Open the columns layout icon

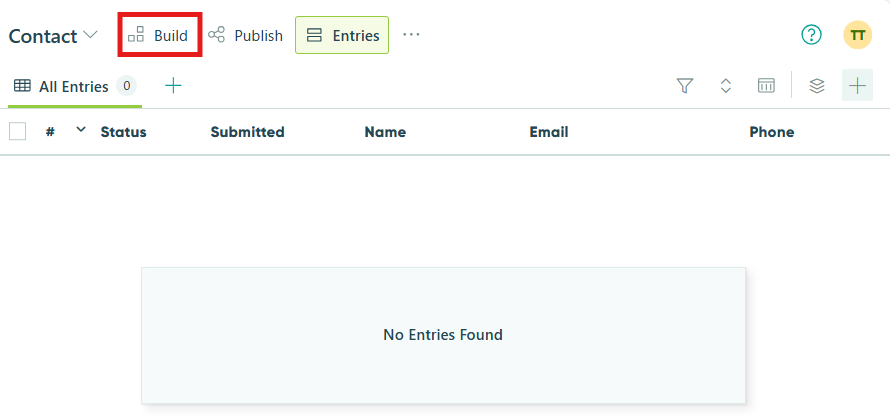[x=766, y=86]
